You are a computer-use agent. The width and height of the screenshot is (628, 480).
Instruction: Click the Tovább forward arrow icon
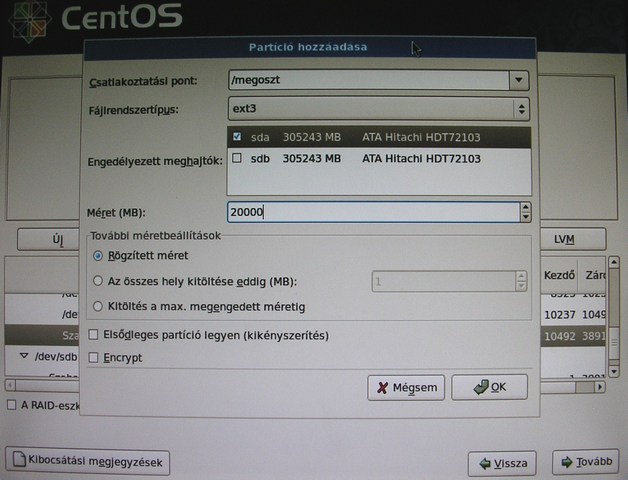(x=567, y=463)
